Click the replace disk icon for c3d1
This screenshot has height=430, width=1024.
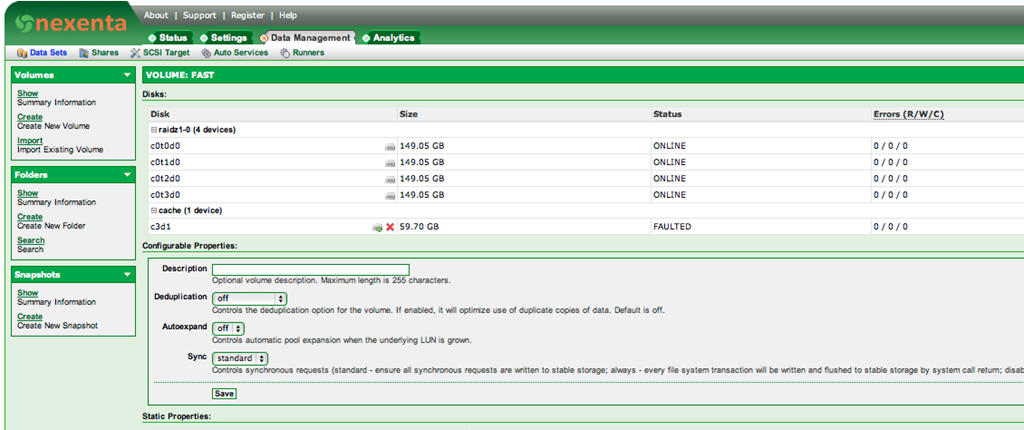pos(377,227)
